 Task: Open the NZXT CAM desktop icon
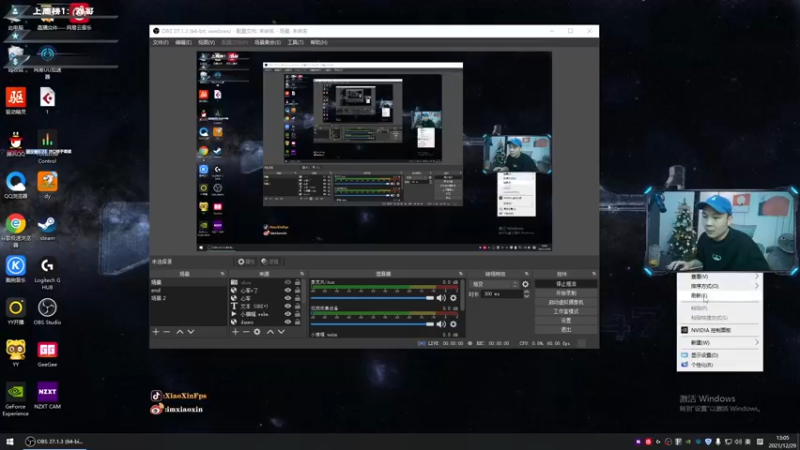tap(47, 395)
